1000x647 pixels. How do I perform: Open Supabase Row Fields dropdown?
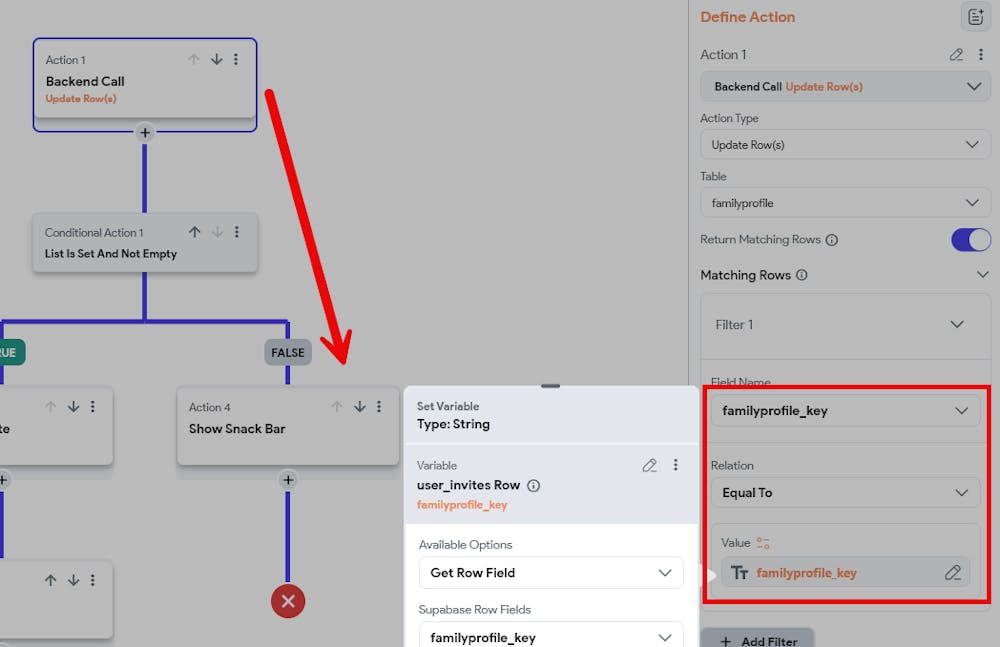pos(551,637)
